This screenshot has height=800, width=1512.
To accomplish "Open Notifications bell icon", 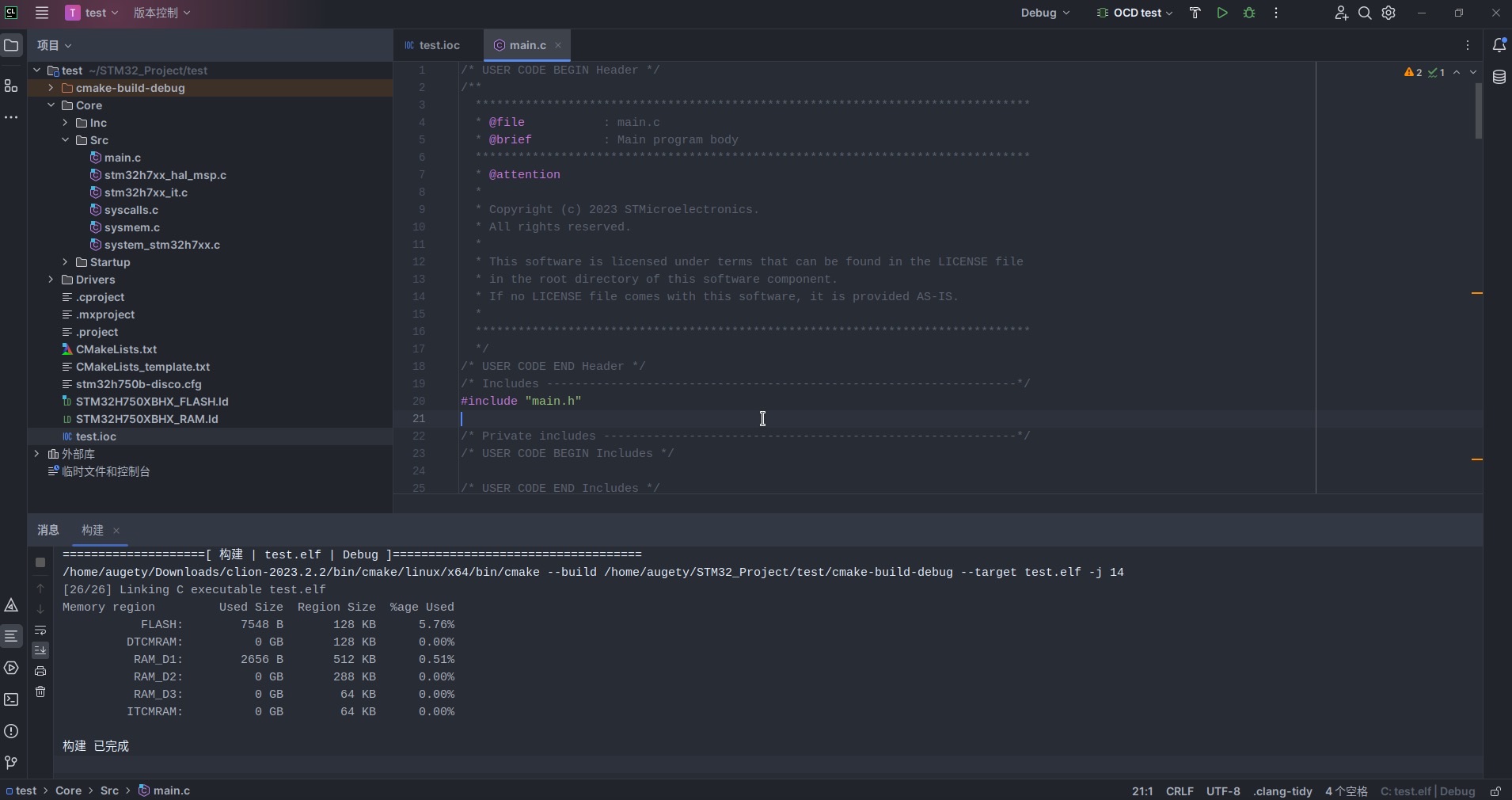I will pyautogui.click(x=1499, y=45).
